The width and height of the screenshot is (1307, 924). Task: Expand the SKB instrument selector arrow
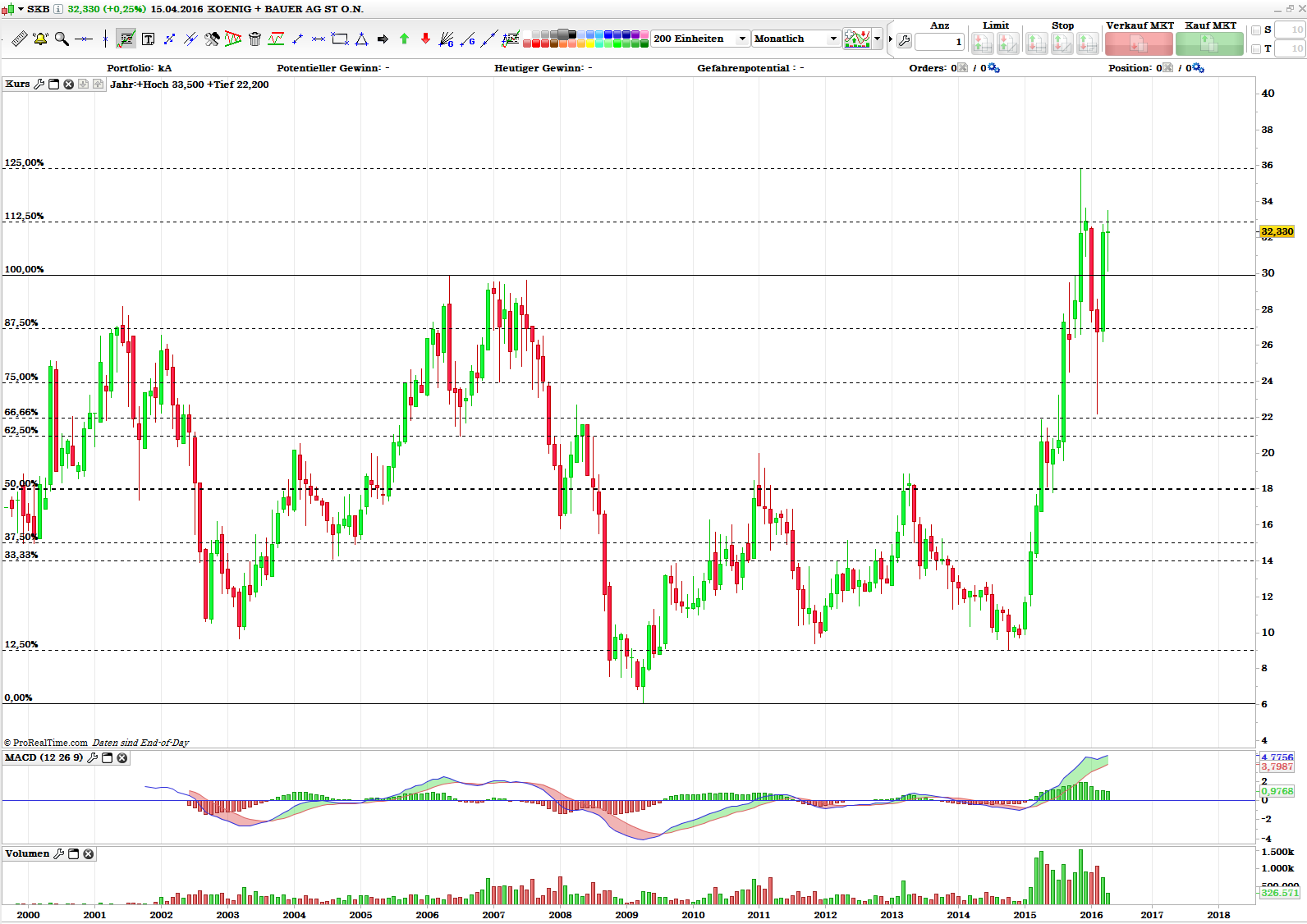tap(21, 9)
